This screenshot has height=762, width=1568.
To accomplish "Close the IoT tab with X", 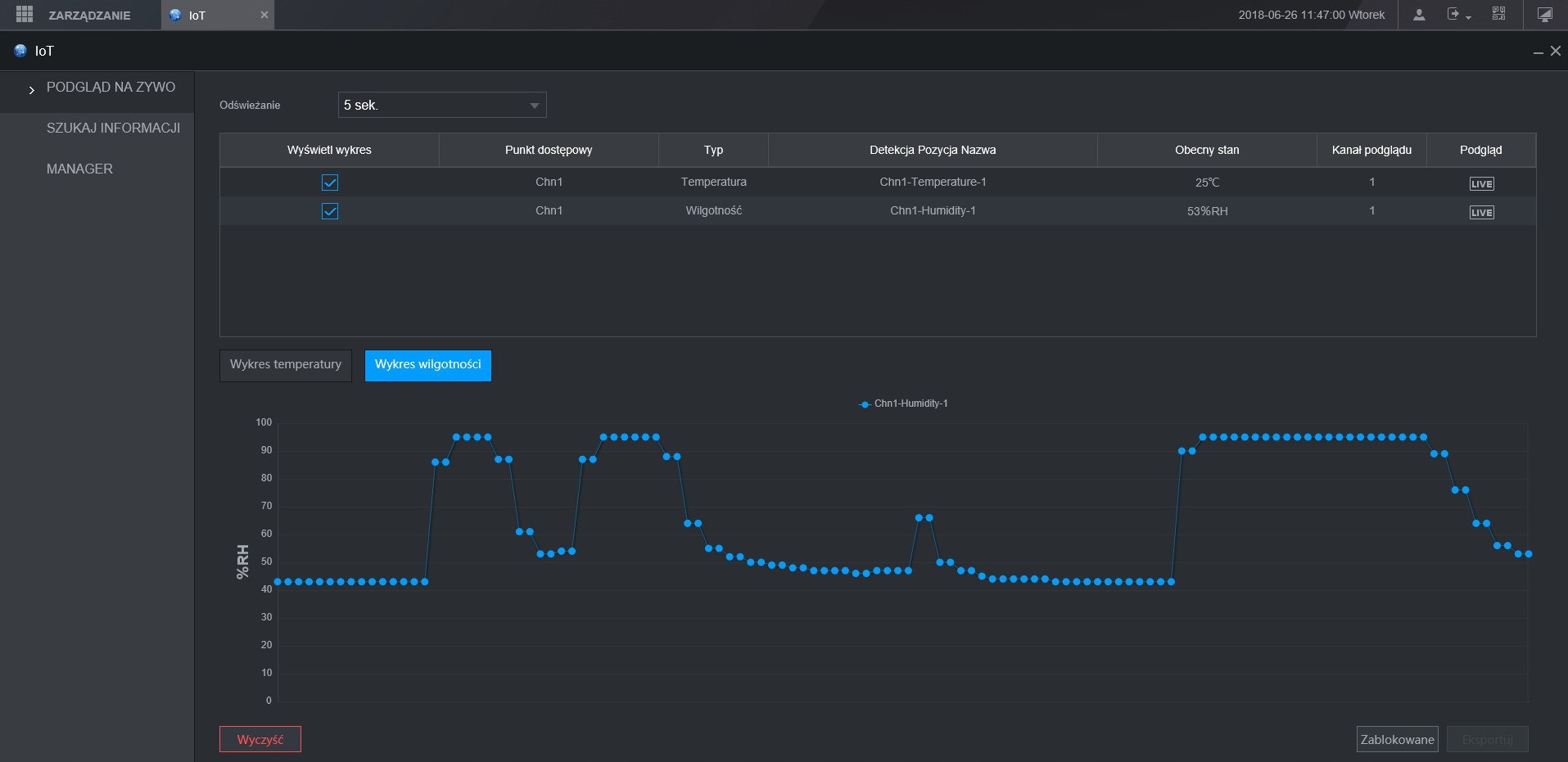I will (264, 15).
